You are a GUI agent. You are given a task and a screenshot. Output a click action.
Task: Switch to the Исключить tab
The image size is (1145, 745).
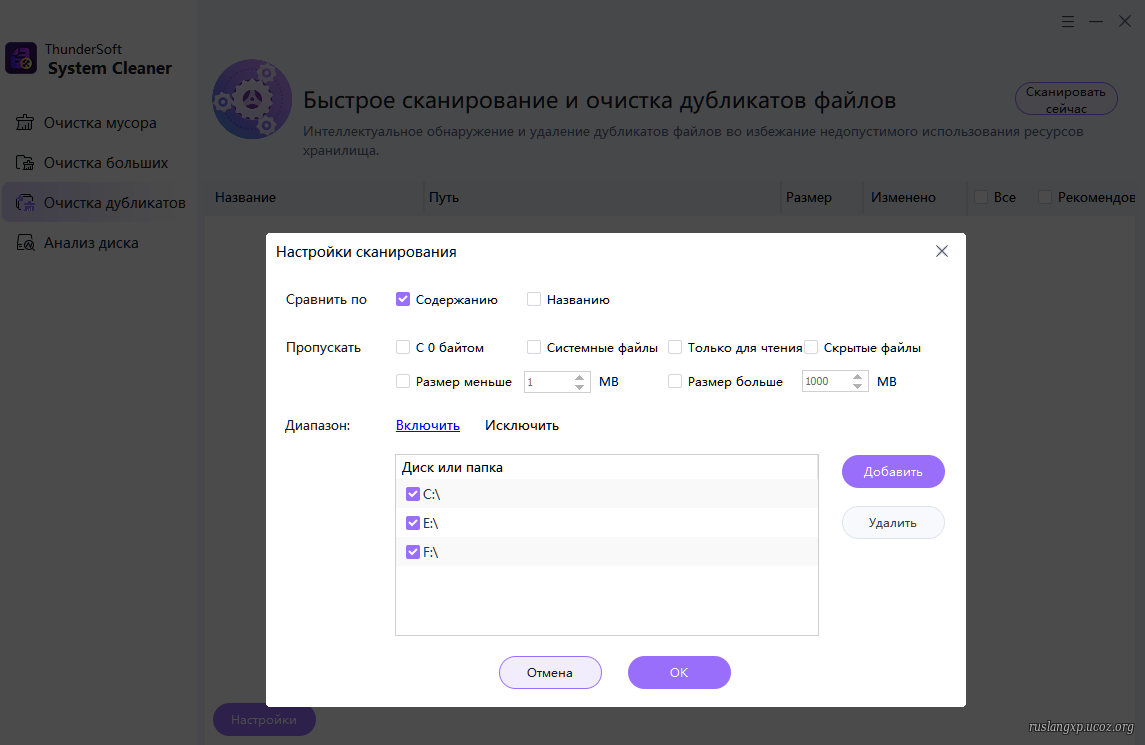[521, 425]
